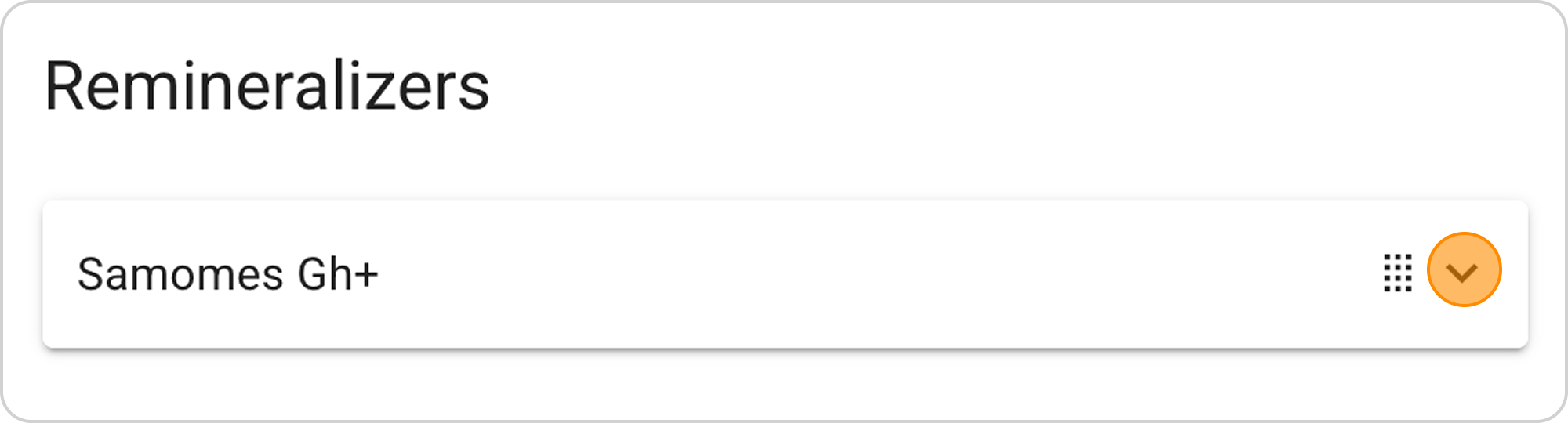Click empty area of Samomes Gh+ card

coord(862,274)
